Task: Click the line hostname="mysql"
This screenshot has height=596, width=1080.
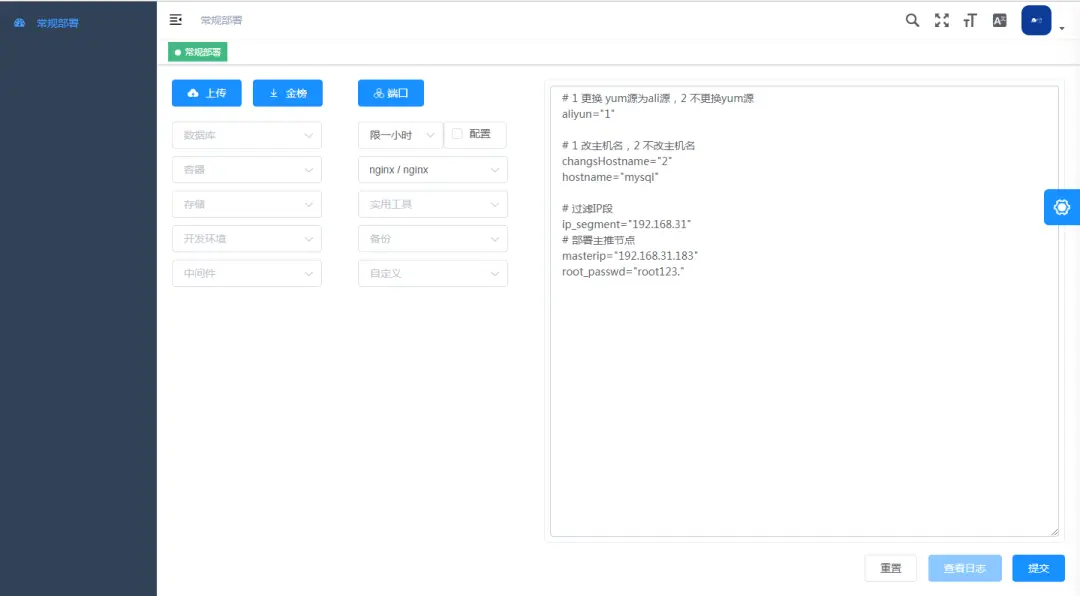Action: 610,177
